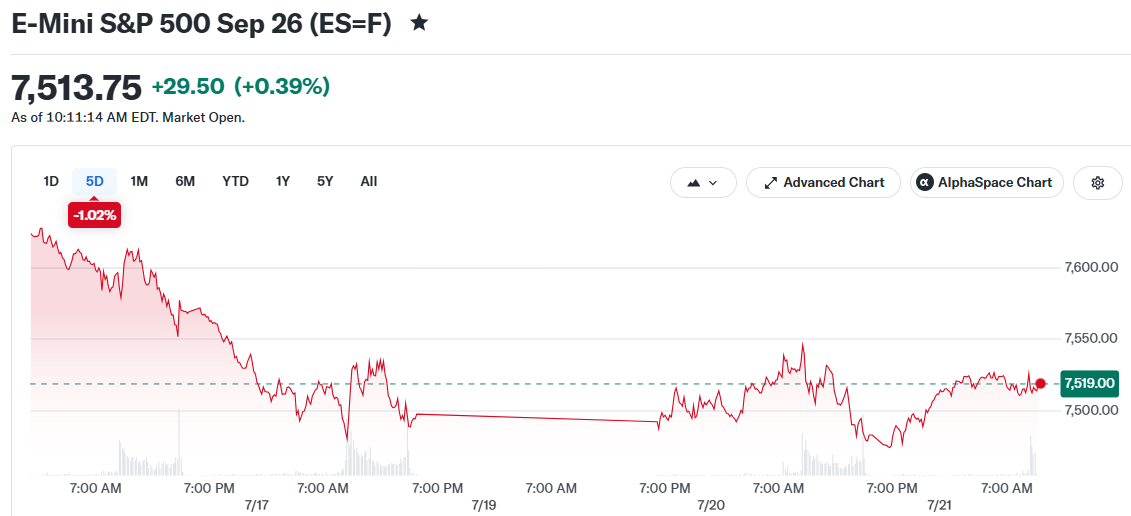Viewport: 1131px width, 516px height.
Task: Select the 5D time range
Action: [94, 181]
